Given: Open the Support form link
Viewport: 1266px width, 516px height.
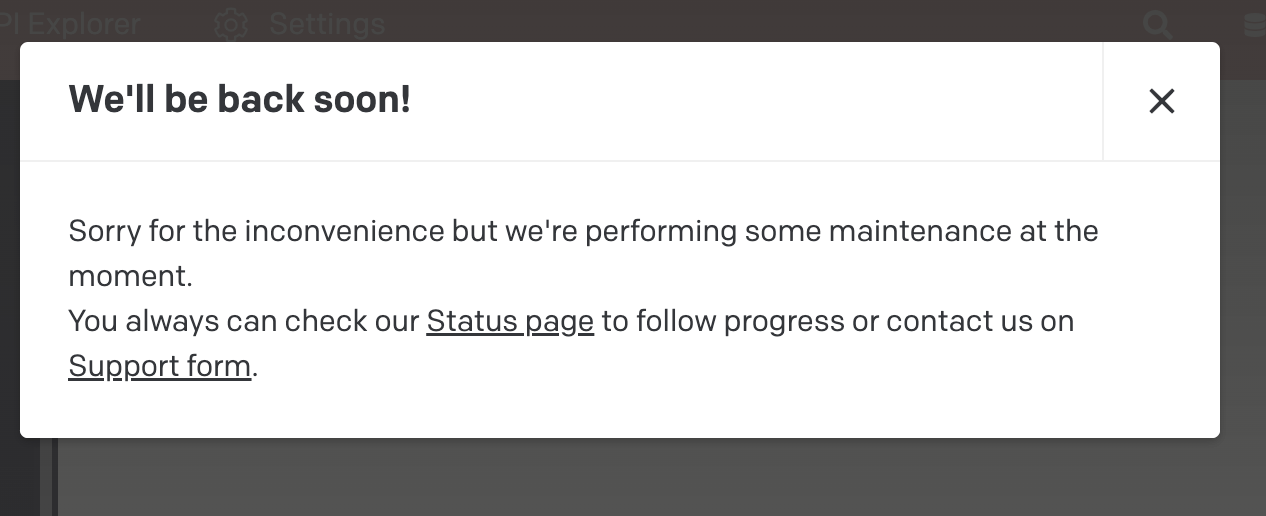Looking at the screenshot, I should (160, 366).
